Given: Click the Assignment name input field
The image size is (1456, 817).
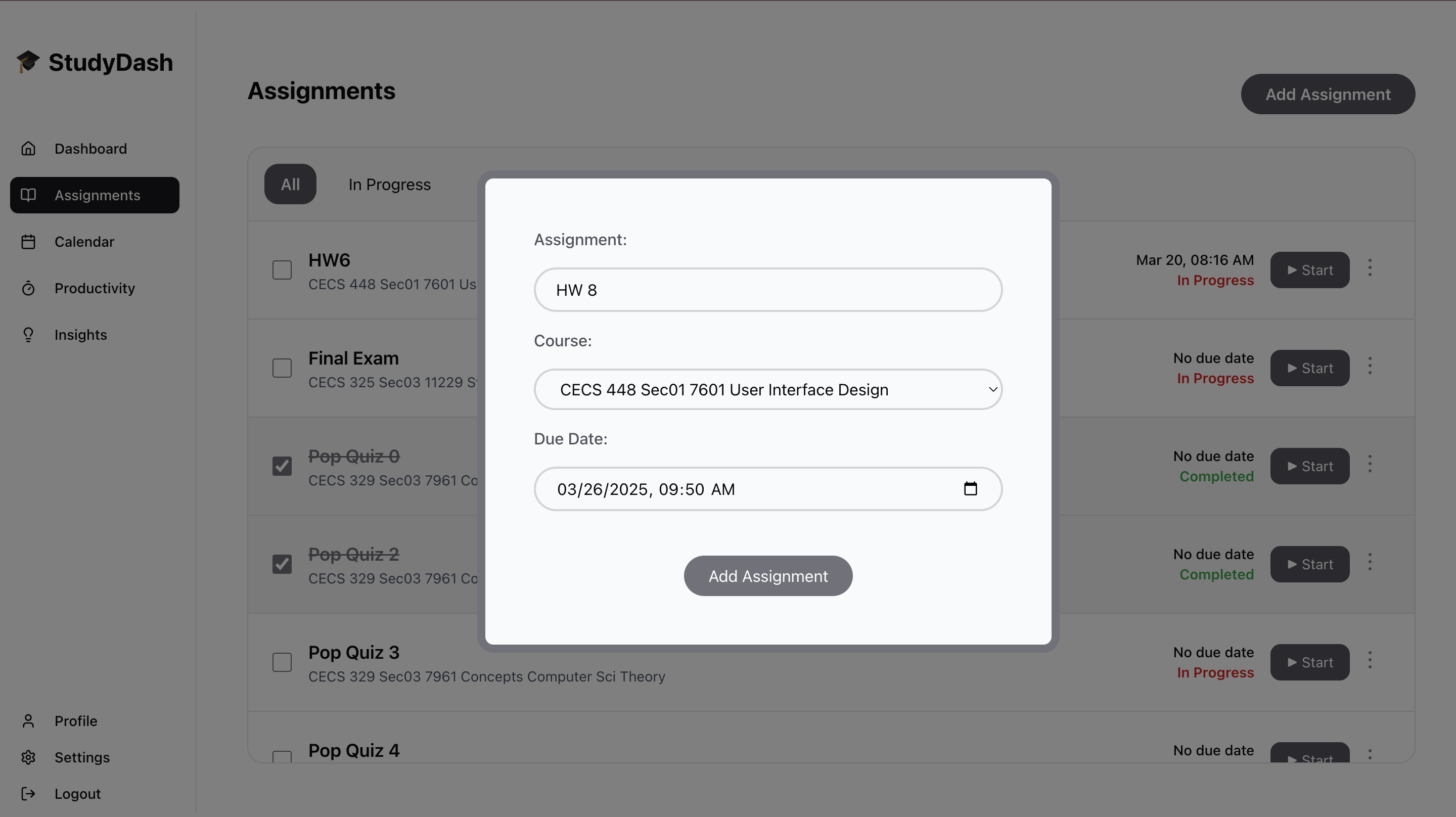Looking at the screenshot, I should point(767,290).
